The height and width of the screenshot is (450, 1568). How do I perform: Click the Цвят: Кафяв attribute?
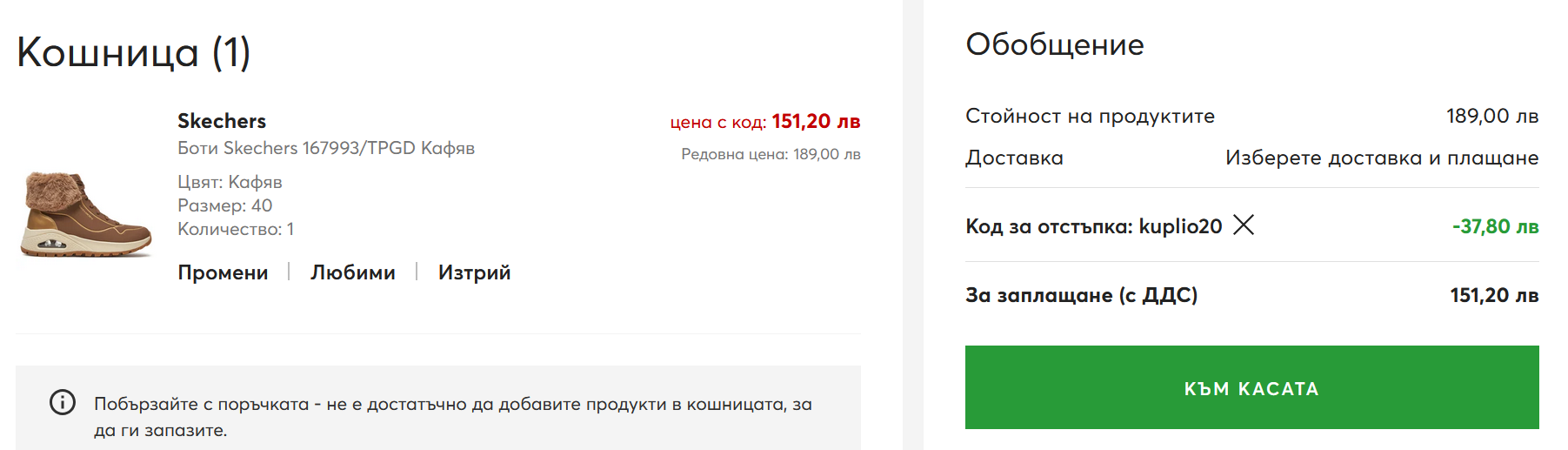tap(230, 182)
